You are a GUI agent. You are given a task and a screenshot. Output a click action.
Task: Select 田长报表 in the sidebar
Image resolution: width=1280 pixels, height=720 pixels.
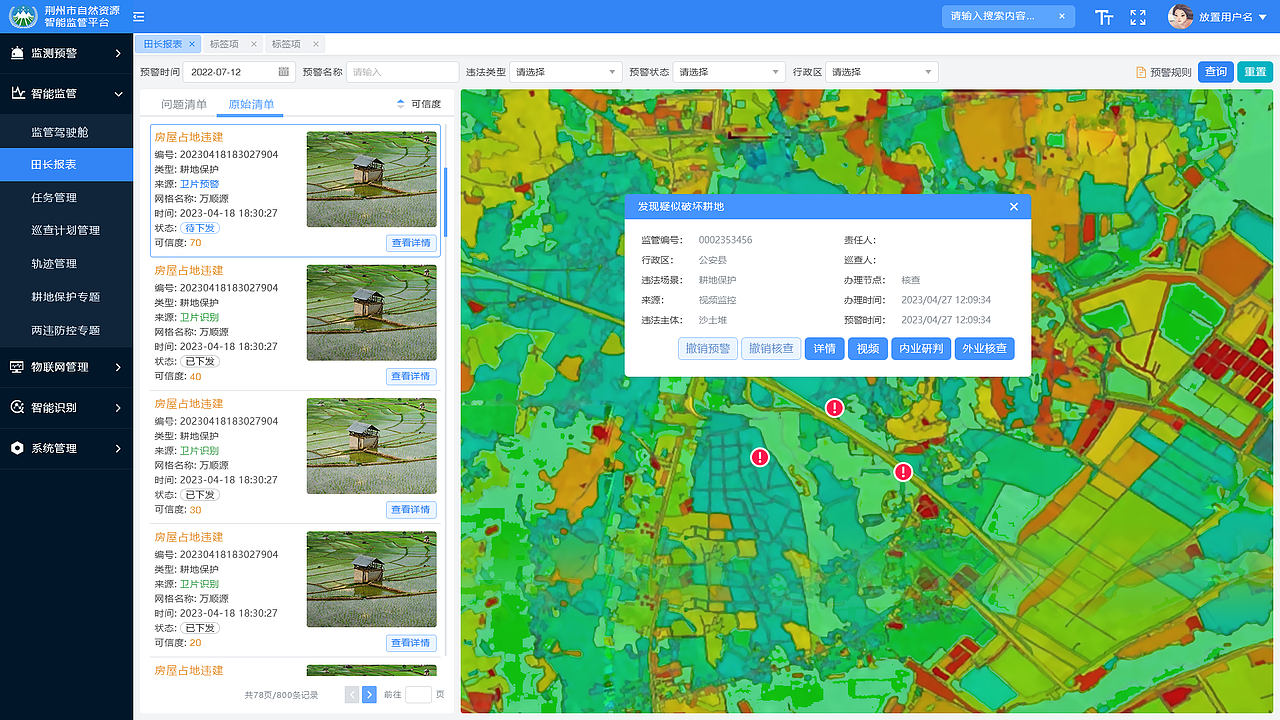click(66, 164)
